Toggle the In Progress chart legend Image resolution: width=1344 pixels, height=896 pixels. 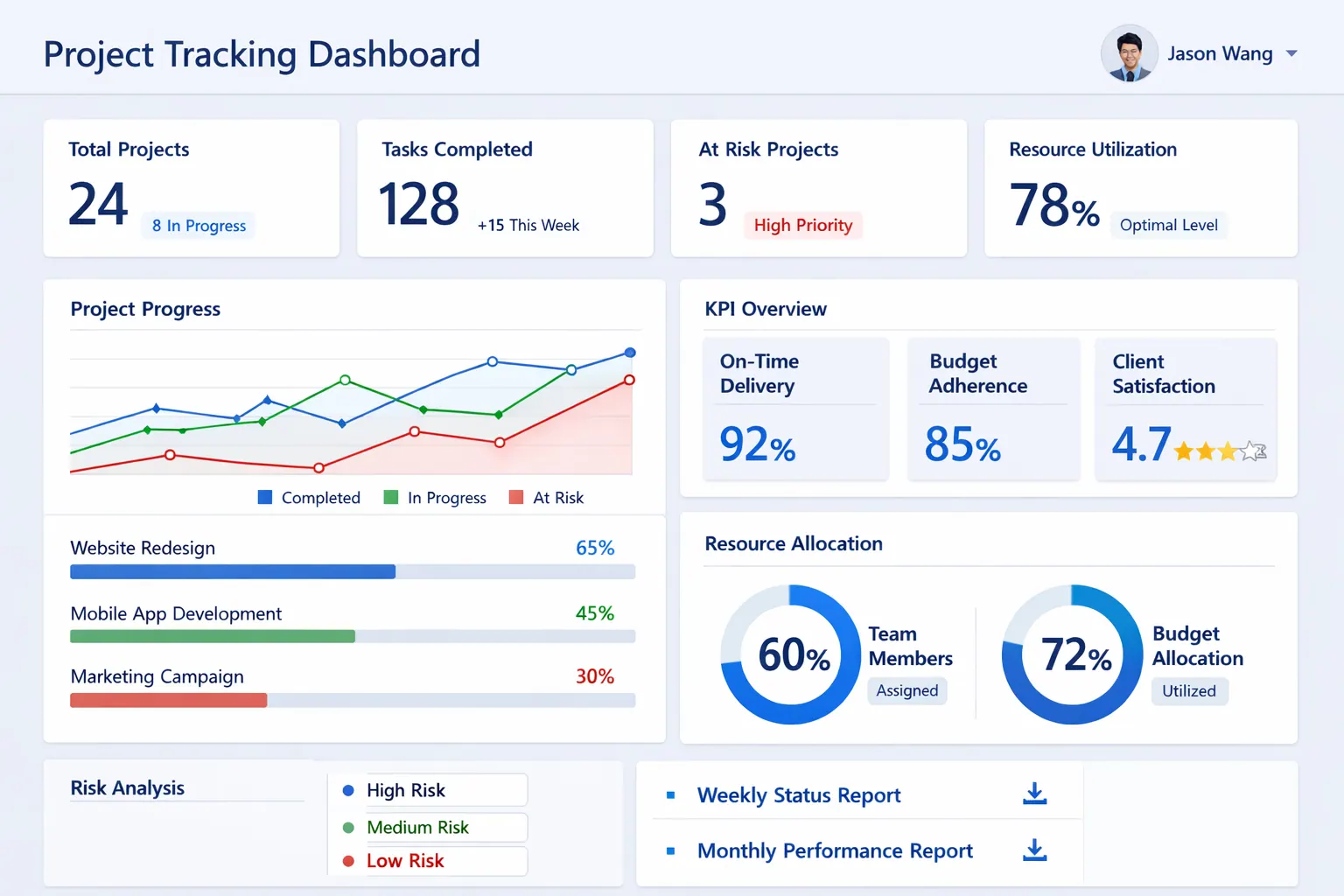click(435, 497)
